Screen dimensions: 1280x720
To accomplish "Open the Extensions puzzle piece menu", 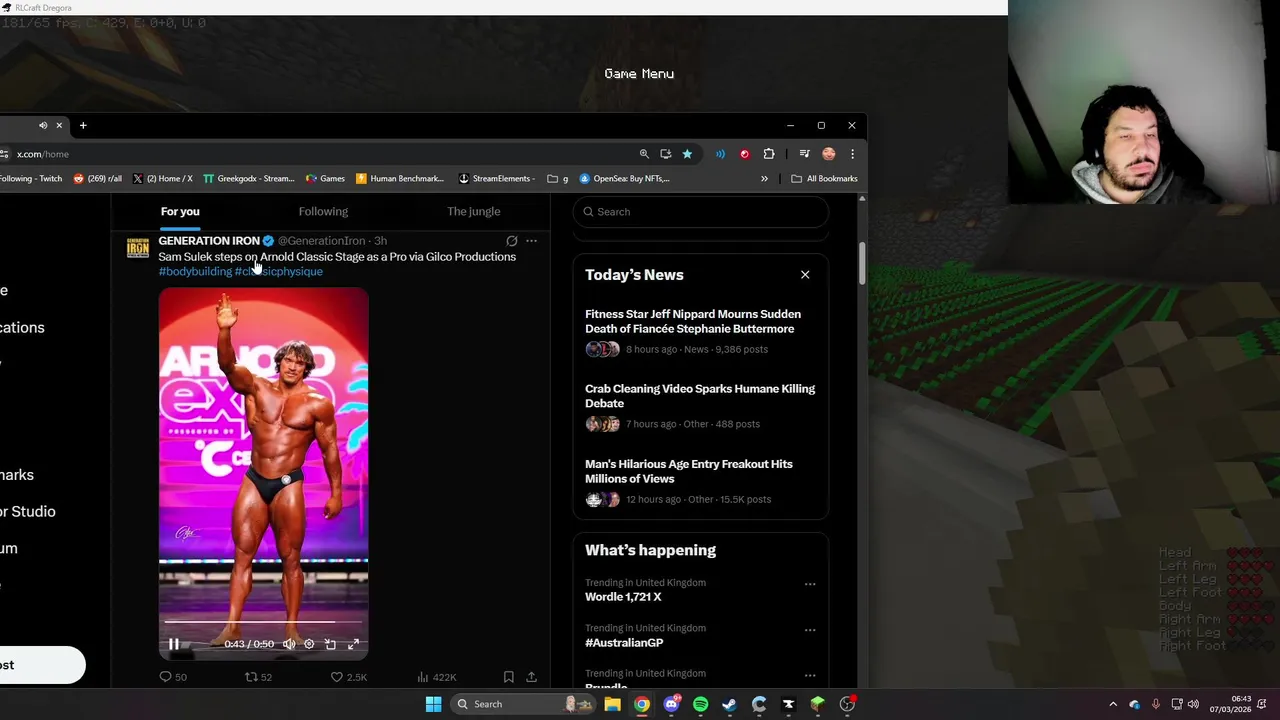I will pos(769,154).
